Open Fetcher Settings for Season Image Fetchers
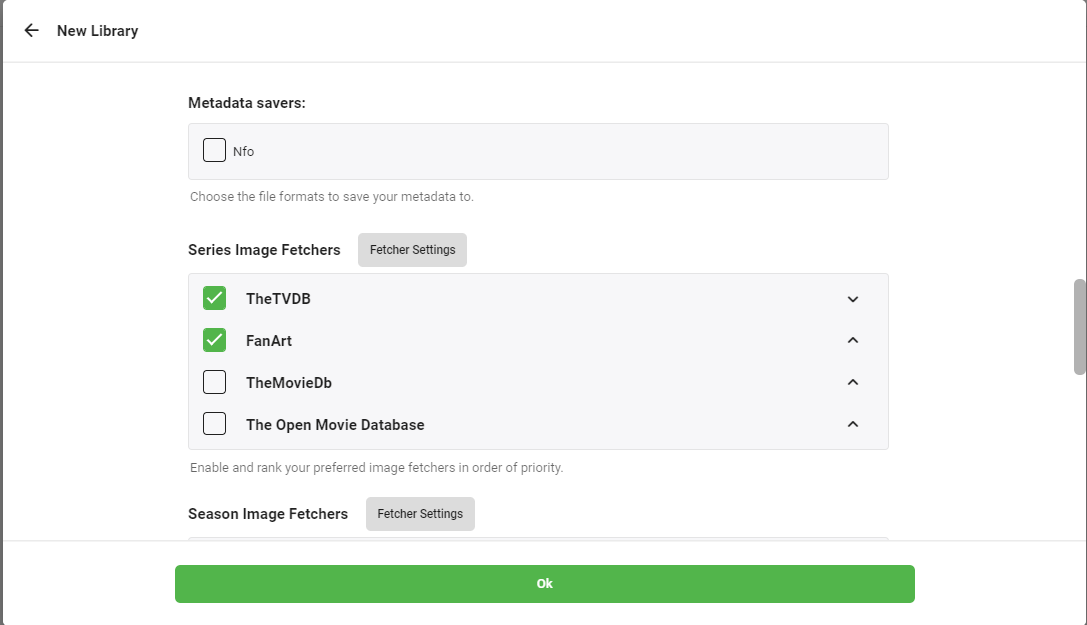1087x625 pixels. (420, 513)
